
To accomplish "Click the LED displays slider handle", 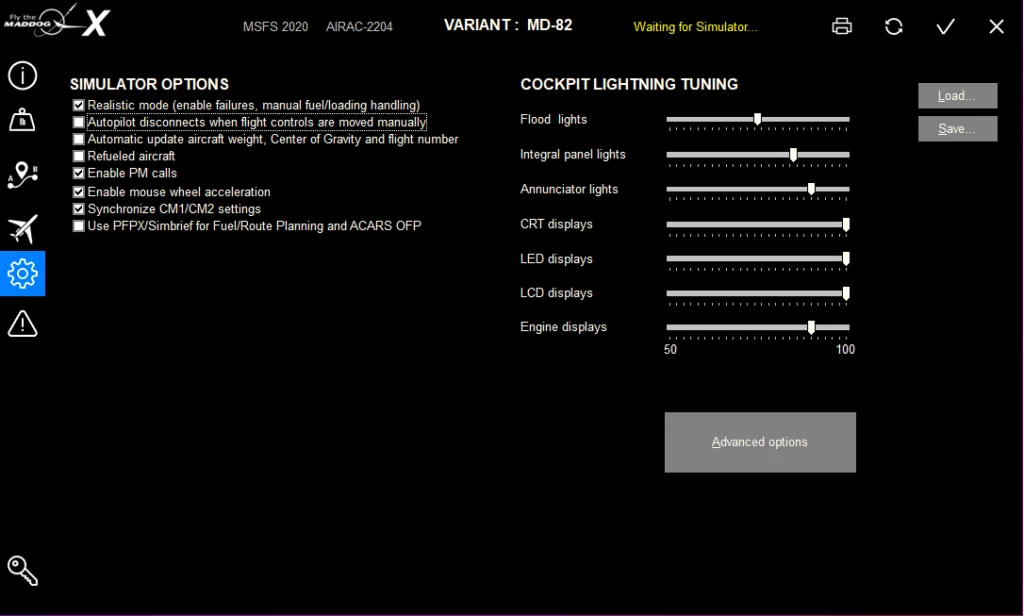I will (x=846, y=259).
